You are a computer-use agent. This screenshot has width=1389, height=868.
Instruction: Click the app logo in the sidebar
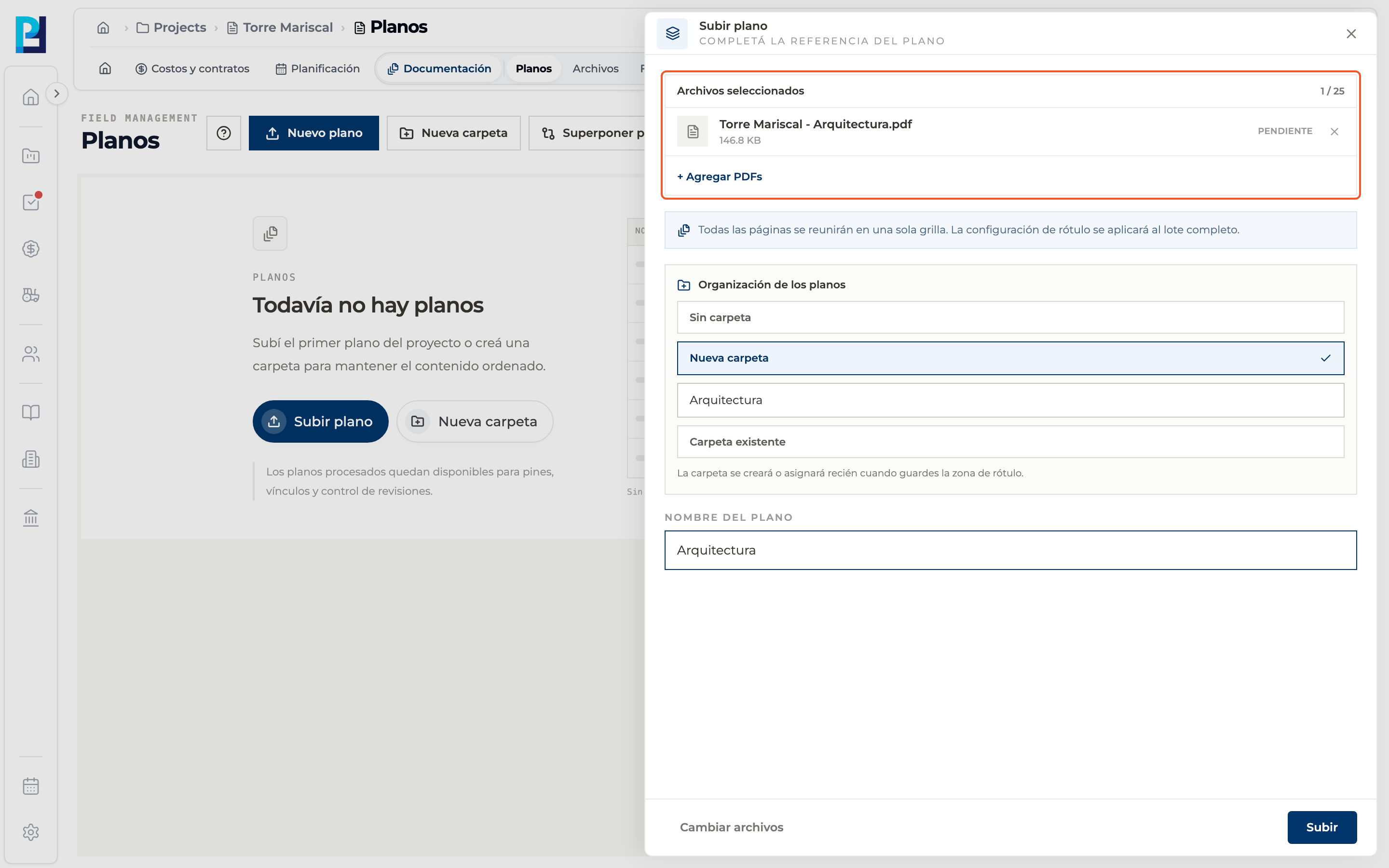(30, 34)
